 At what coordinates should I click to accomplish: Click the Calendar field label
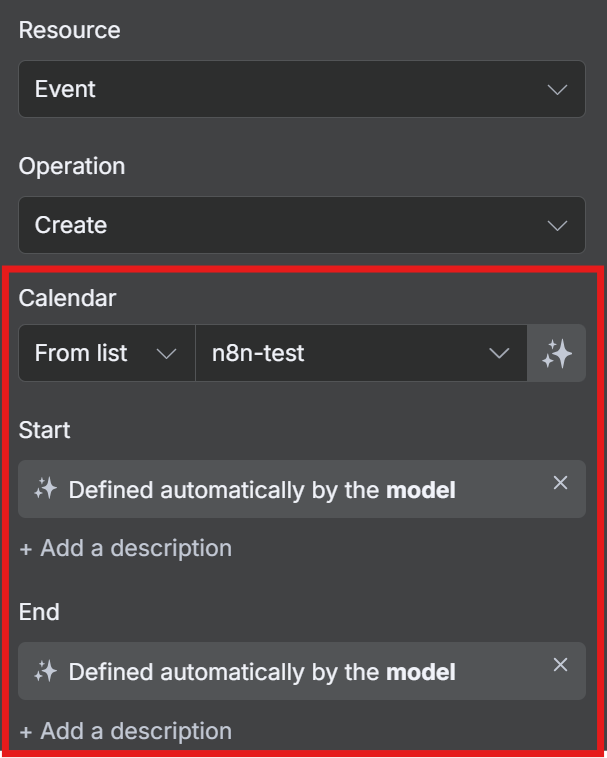(67, 298)
